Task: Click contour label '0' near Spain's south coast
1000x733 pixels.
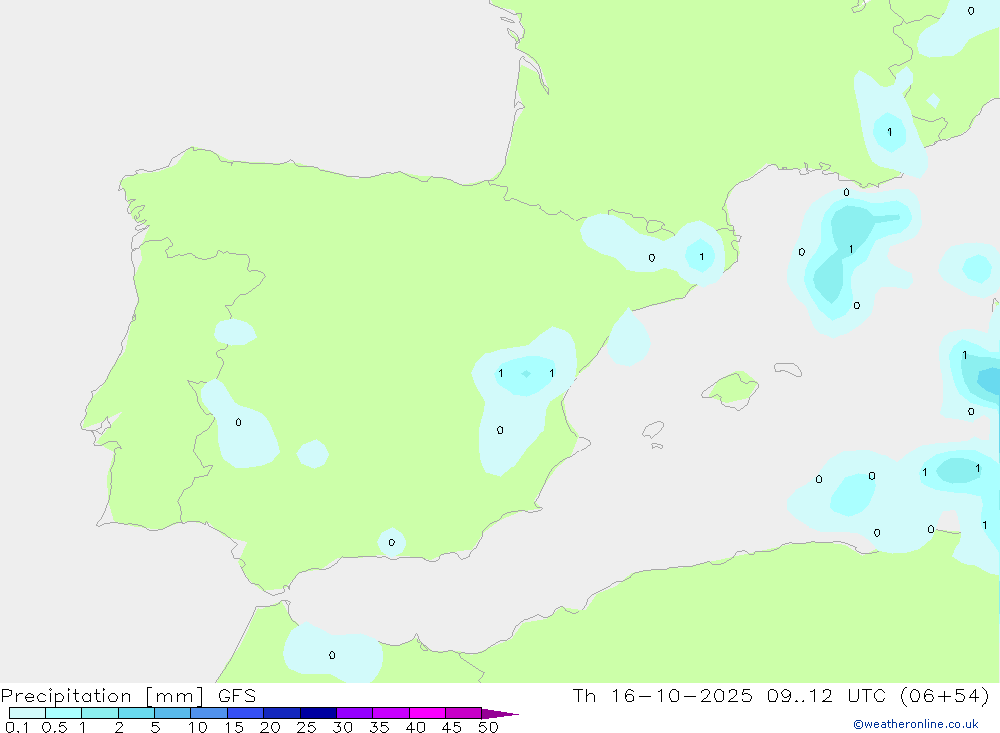Action: click(392, 542)
